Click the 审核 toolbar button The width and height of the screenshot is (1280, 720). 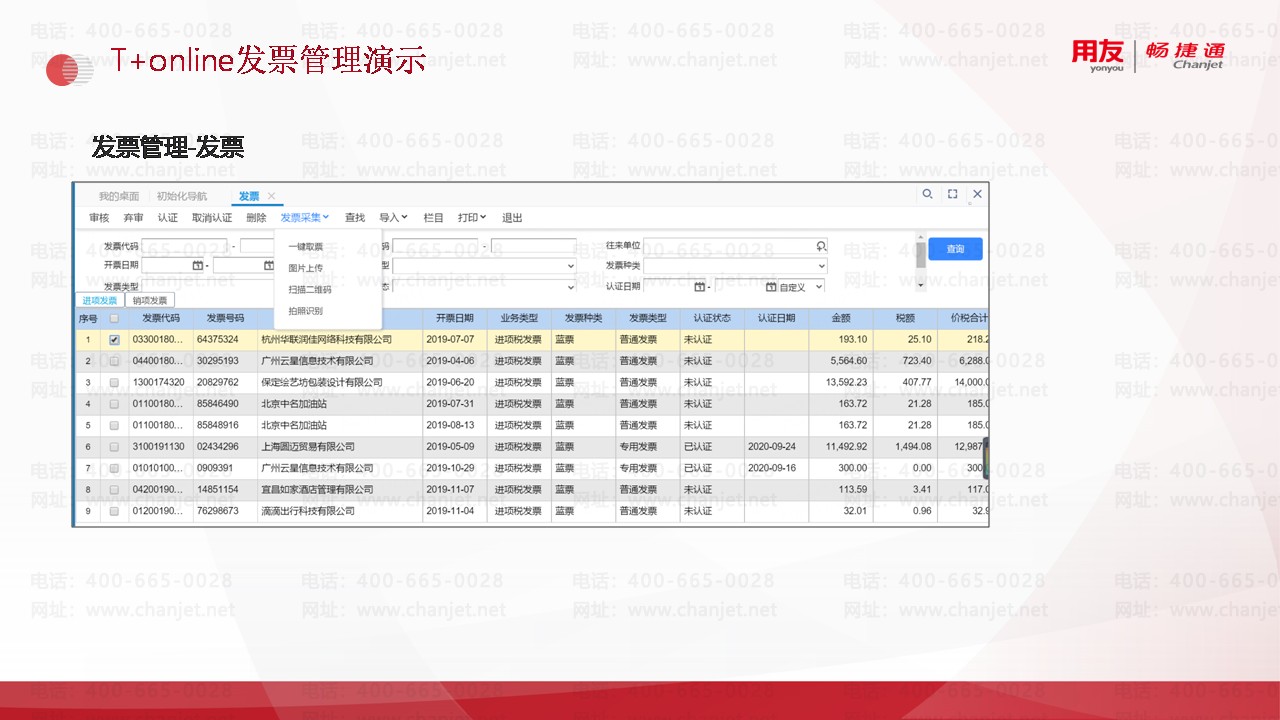(x=99, y=217)
